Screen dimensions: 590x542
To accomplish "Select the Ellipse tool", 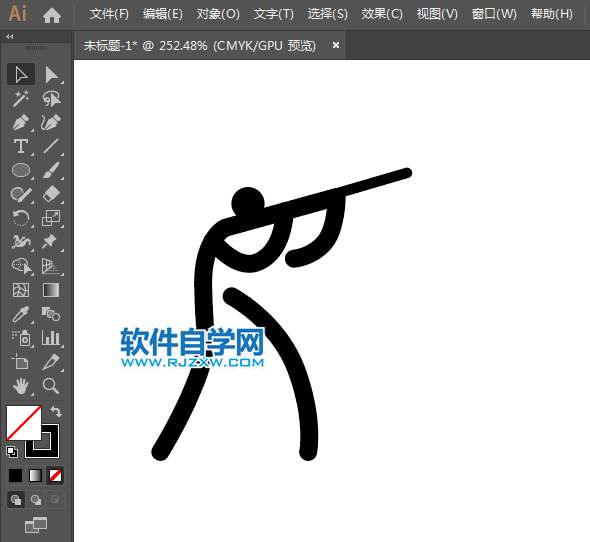I will (21, 170).
